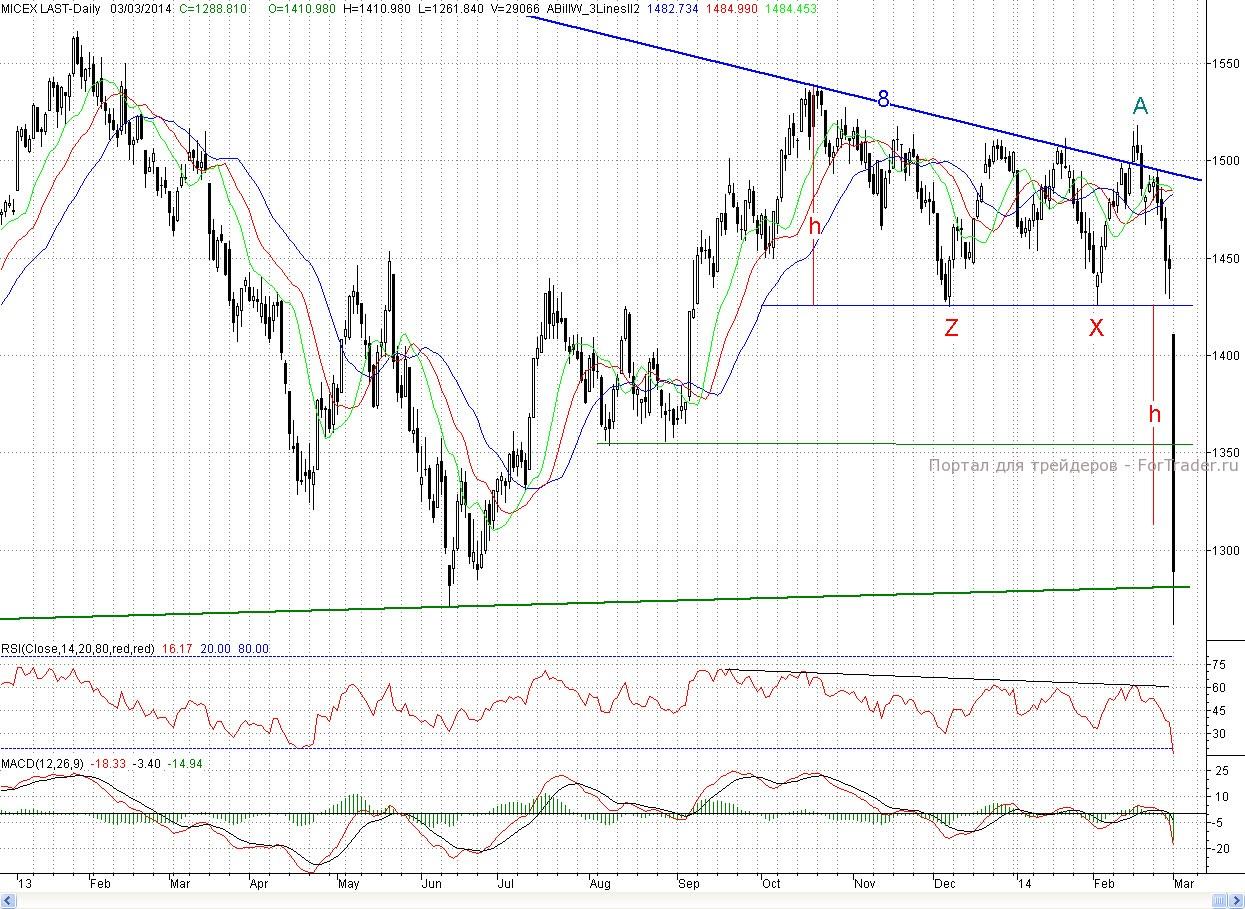This screenshot has height=909, width=1245.
Task: Click the 1300 price axis label
Action: [1226, 550]
